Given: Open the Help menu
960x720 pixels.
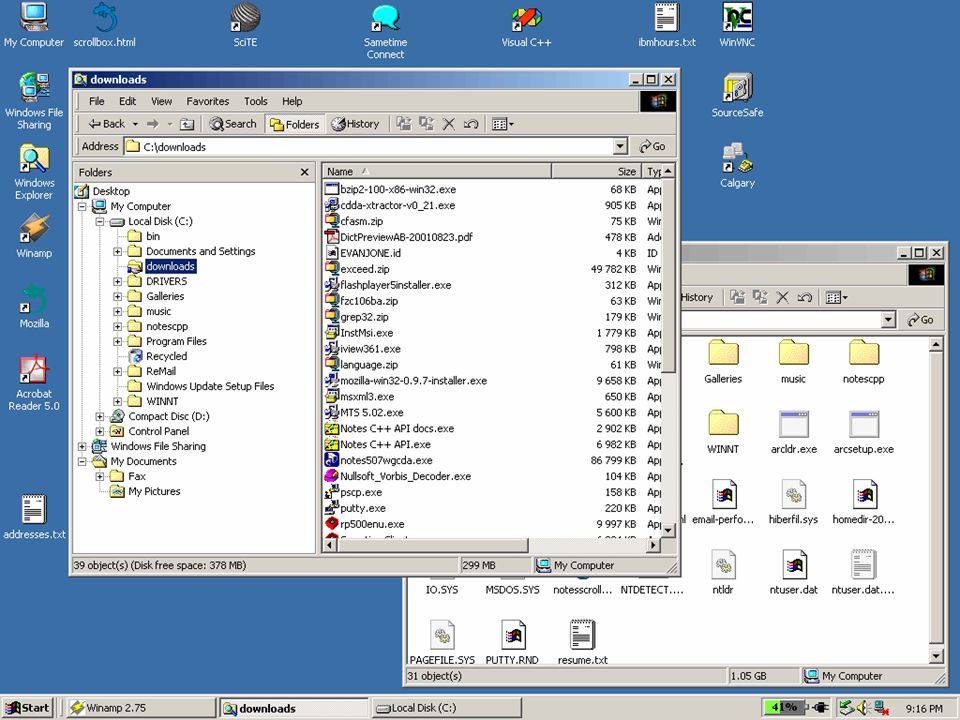Looking at the screenshot, I should (x=292, y=101).
